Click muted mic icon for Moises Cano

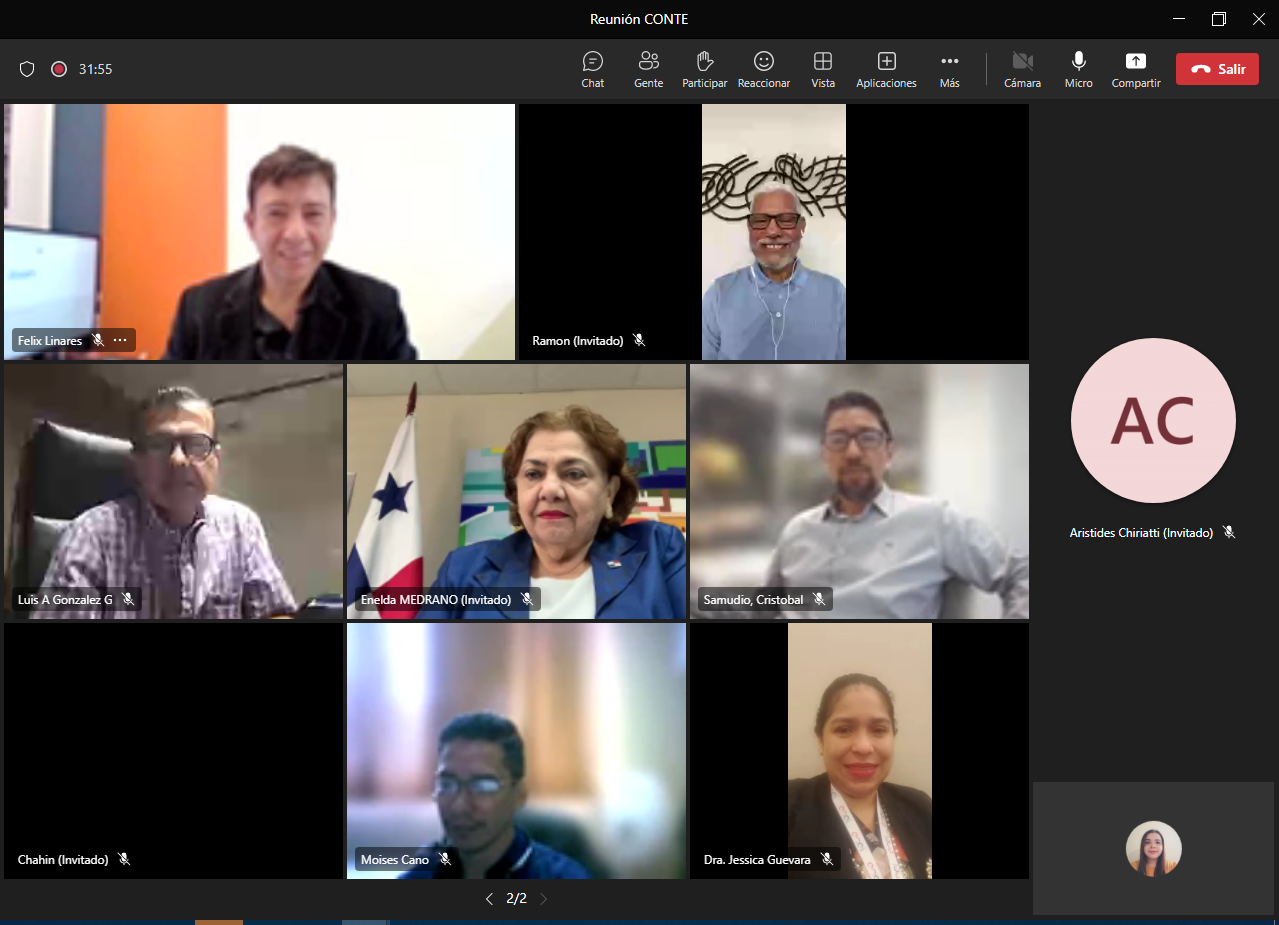point(445,859)
